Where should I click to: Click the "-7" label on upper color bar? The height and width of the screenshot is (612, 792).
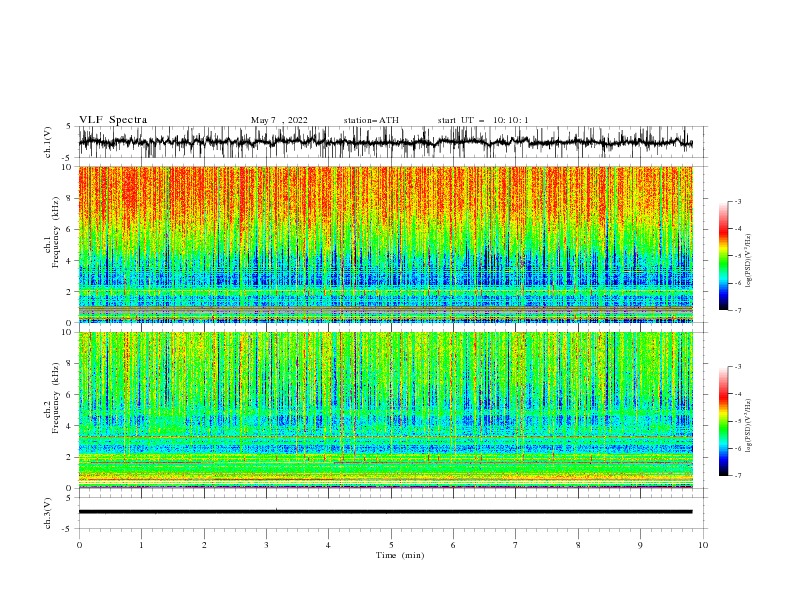[x=737, y=310]
